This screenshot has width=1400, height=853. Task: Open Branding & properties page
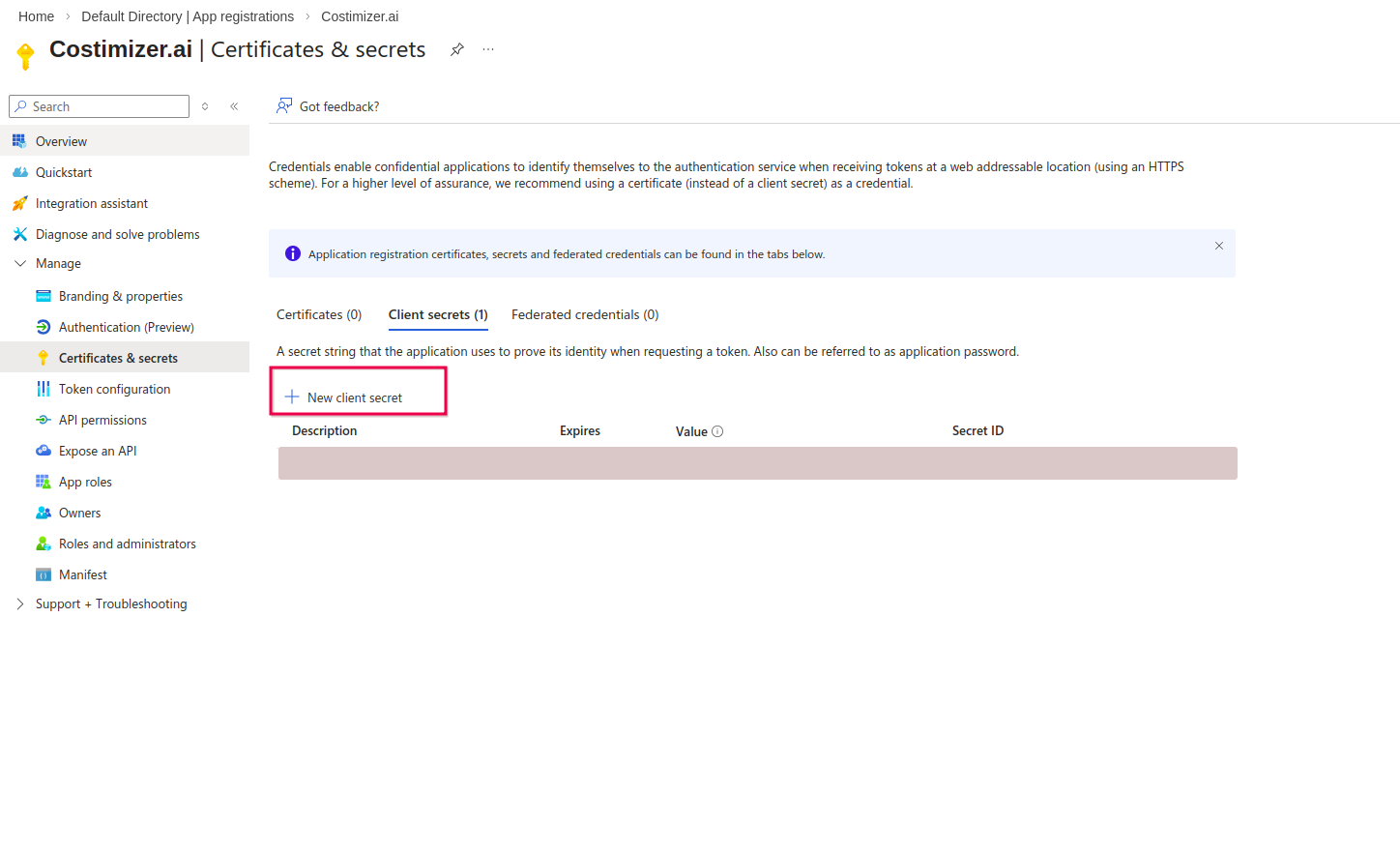click(x=121, y=296)
